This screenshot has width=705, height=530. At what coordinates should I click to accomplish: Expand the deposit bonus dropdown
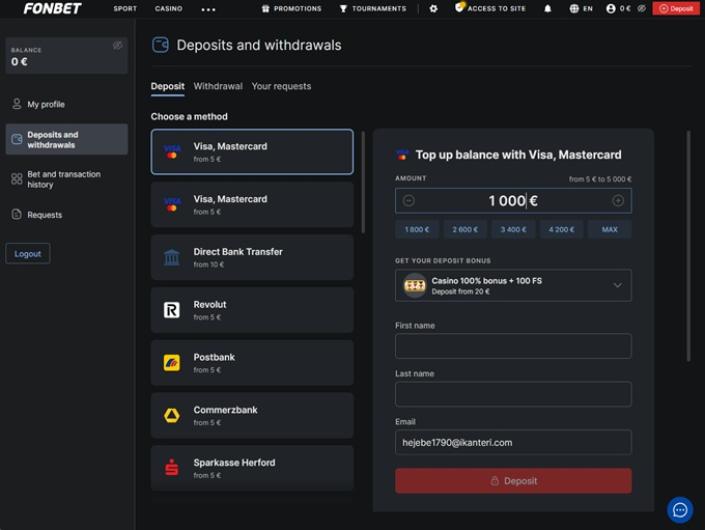tap(617, 285)
